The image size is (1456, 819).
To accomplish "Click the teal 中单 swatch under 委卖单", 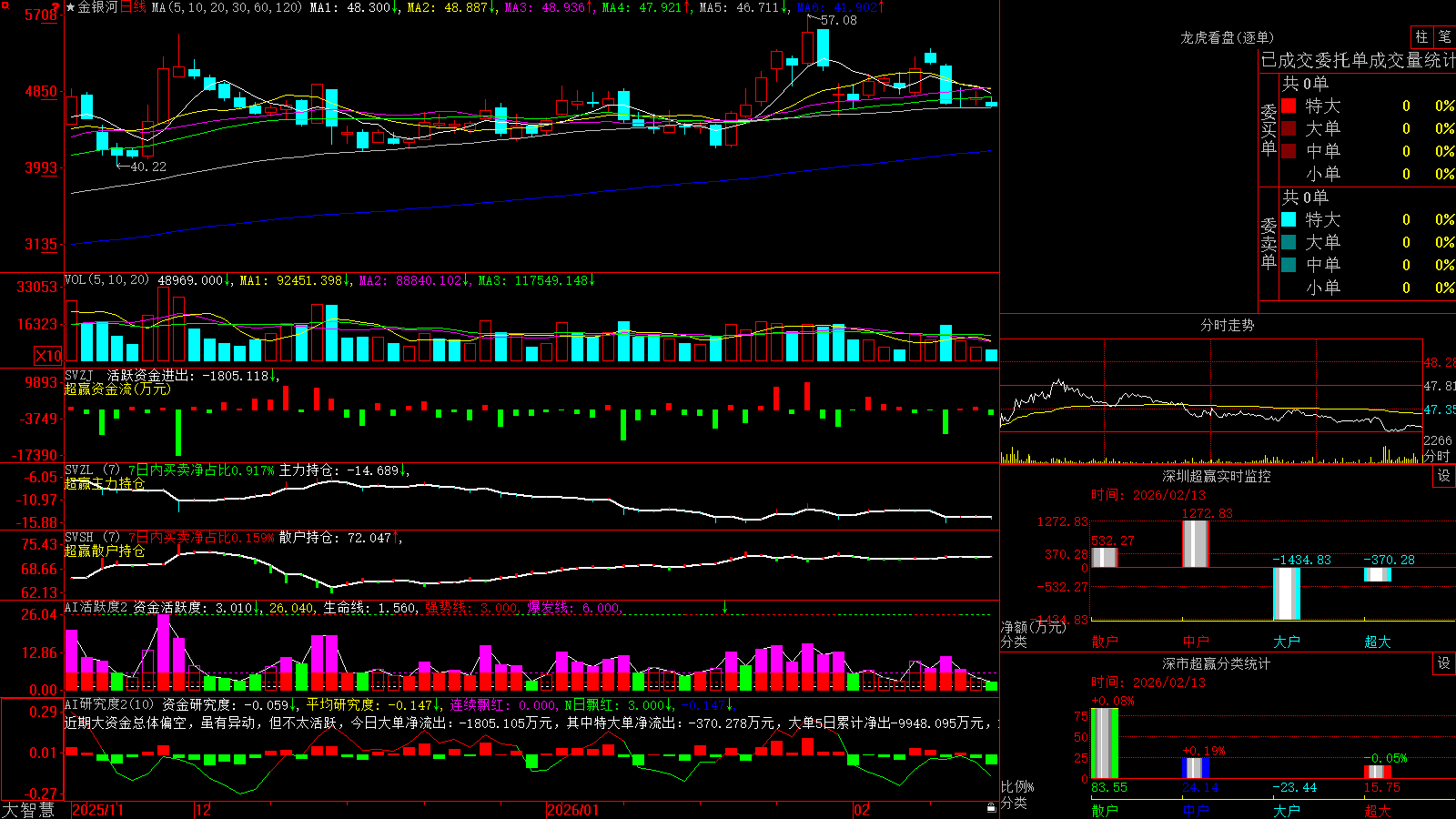I will 1289,265.
